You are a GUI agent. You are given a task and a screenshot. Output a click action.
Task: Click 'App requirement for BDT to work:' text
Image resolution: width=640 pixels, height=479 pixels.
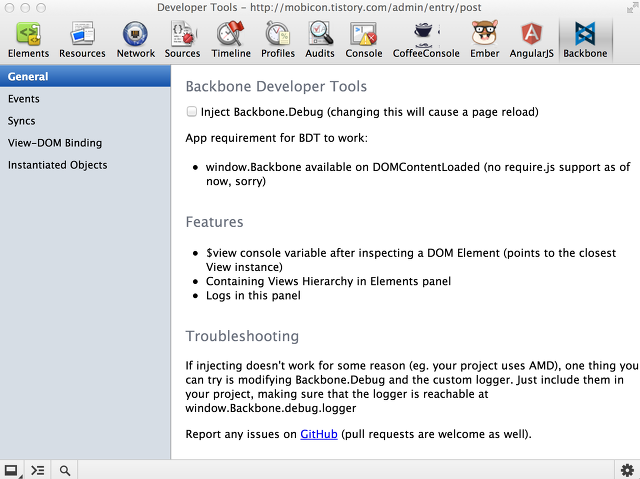click(276, 138)
